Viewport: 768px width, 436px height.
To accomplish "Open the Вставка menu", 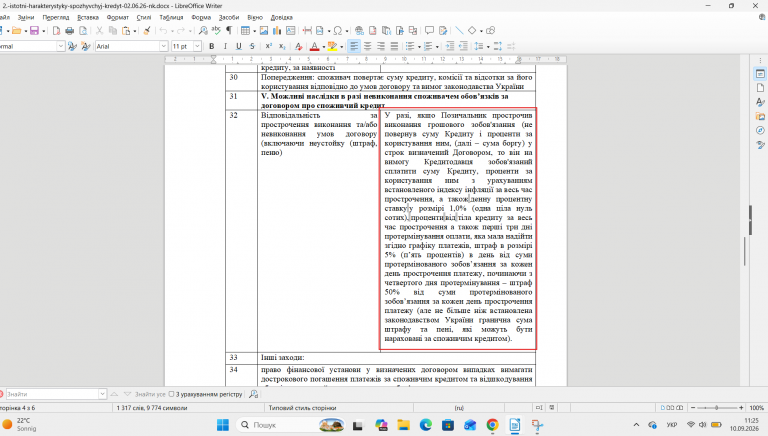I will (x=88, y=17).
